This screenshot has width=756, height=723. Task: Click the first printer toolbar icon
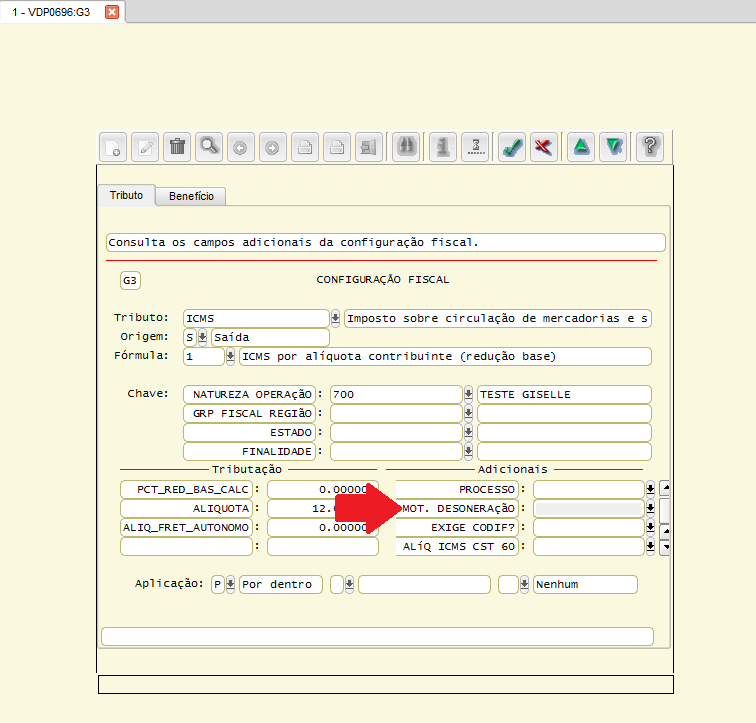coord(305,147)
